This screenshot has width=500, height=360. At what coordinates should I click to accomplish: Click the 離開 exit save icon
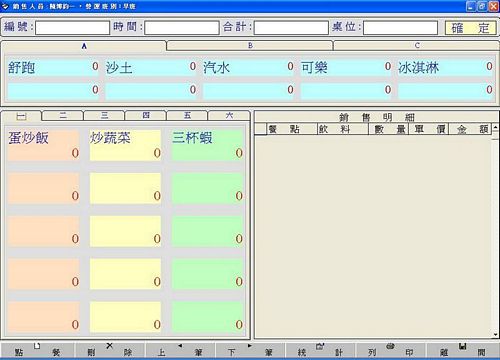click(462, 346)
